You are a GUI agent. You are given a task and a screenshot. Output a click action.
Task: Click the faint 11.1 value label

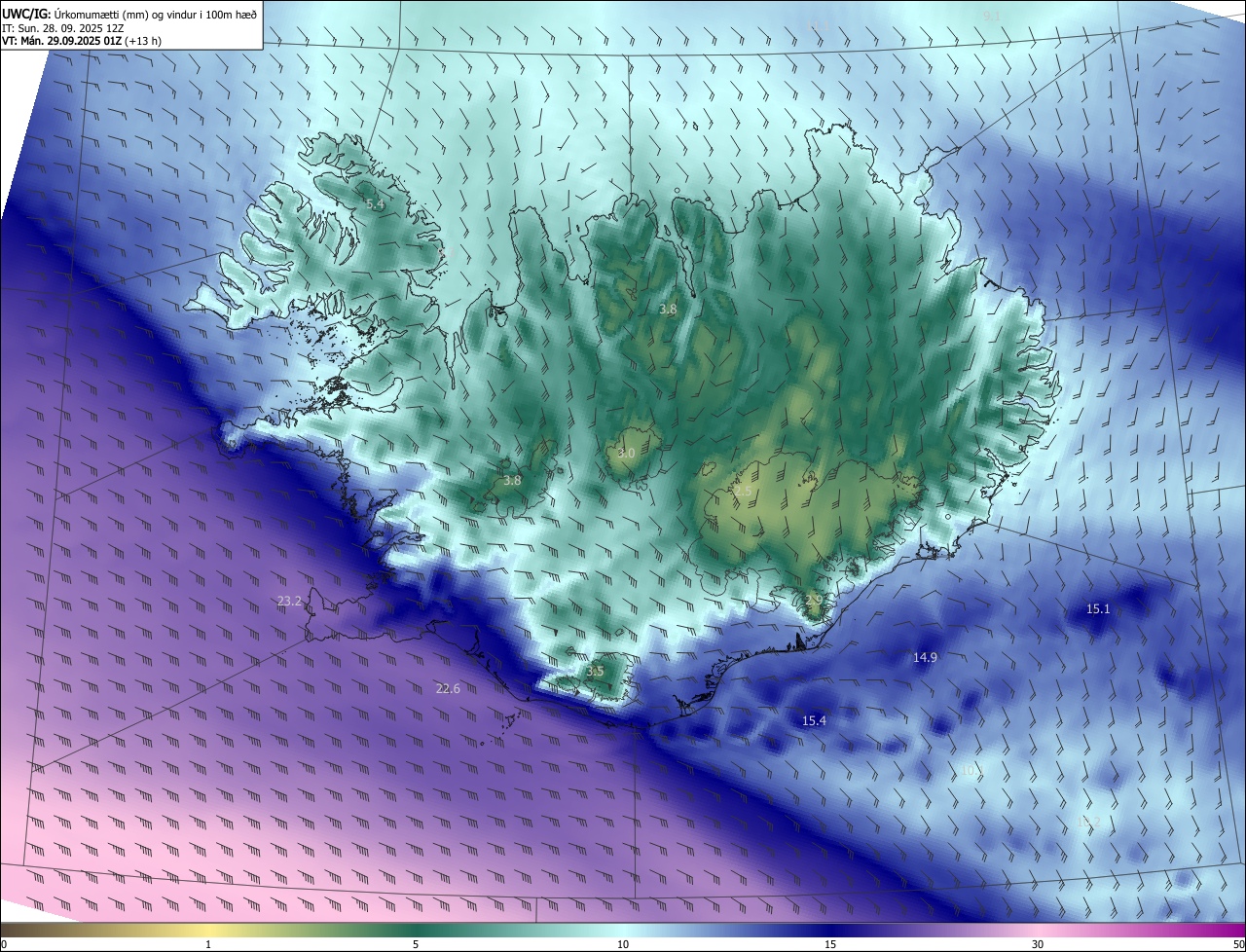point(816,26)
